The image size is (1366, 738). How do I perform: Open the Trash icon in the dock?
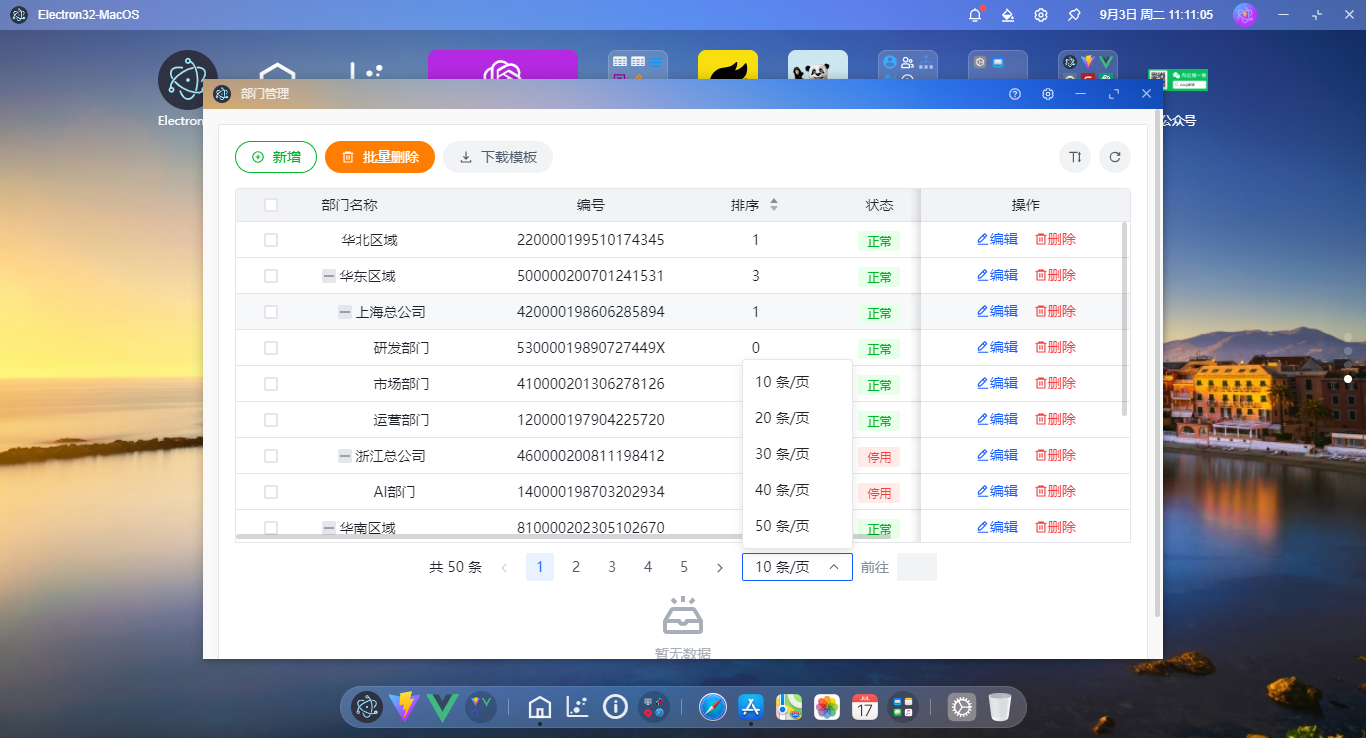point(1000,707)
